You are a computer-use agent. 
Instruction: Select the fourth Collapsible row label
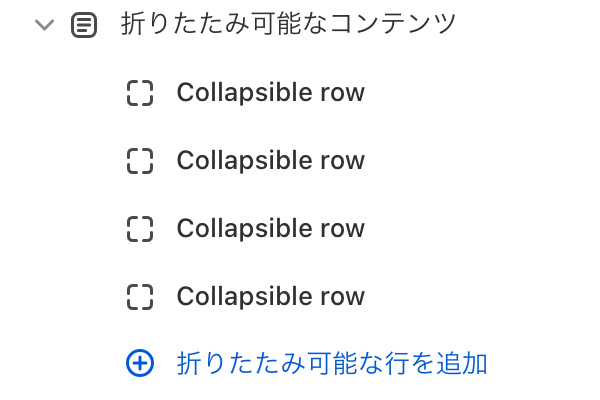click(270, 297)
